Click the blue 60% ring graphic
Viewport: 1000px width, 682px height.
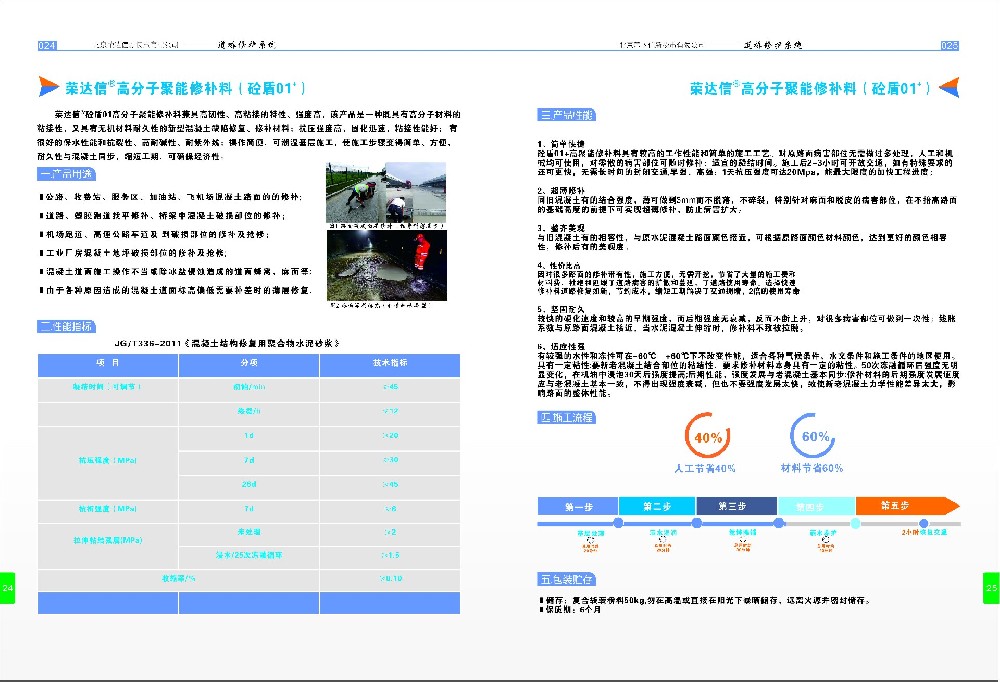pyautogui.click(x=812, y=435)
